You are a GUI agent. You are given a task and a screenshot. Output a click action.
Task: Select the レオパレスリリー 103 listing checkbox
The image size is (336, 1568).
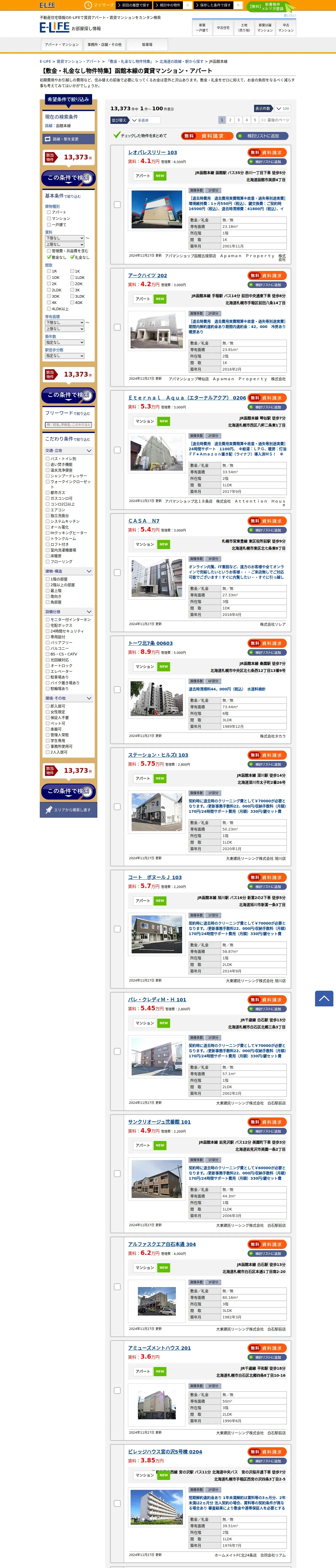117,205
